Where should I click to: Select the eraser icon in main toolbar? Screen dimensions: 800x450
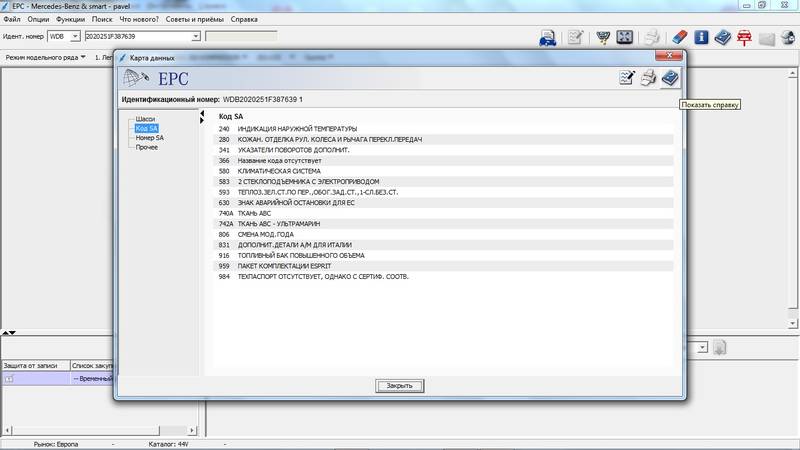click(680, 37)
